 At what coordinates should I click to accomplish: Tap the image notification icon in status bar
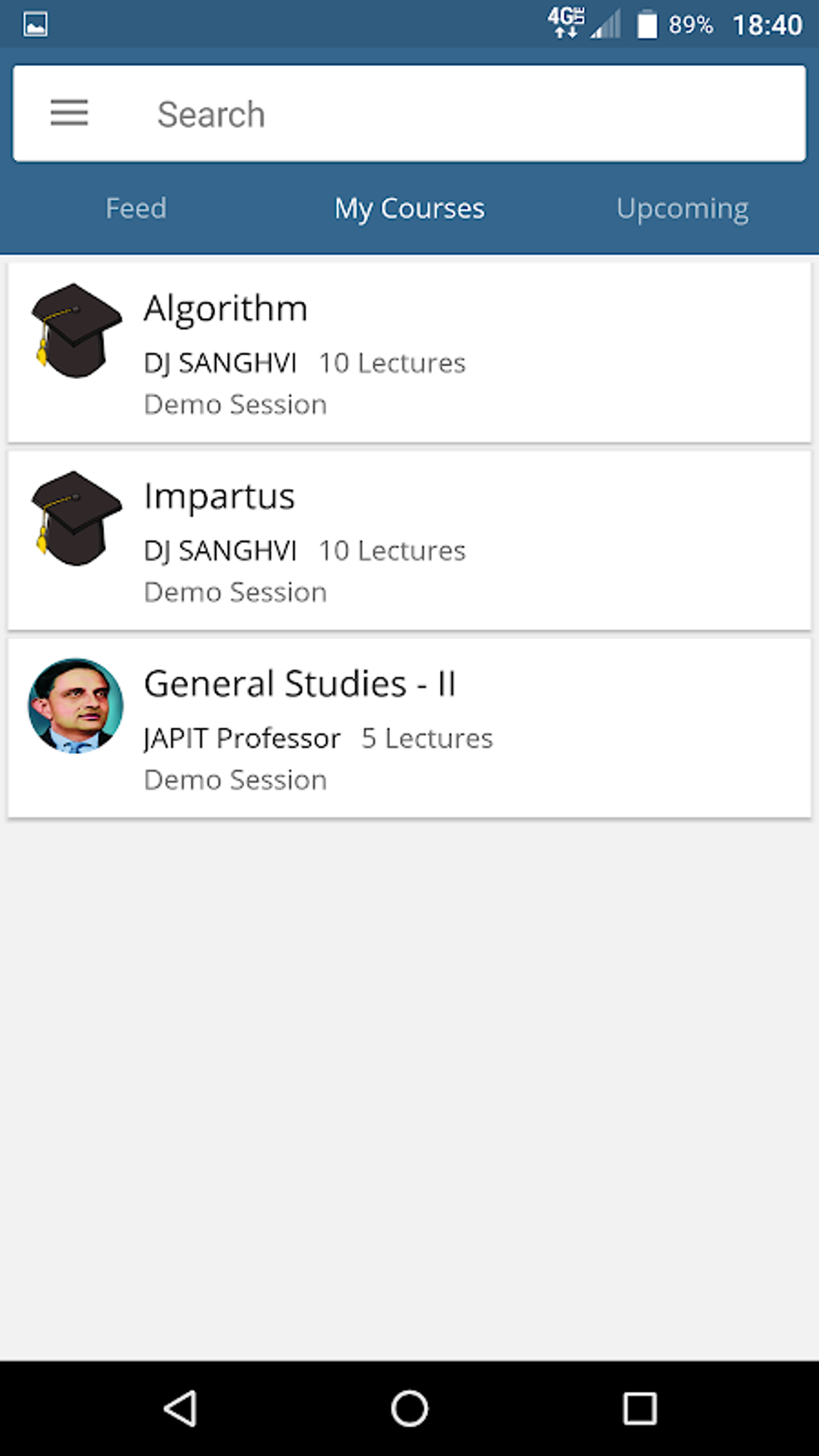[35, 24]
